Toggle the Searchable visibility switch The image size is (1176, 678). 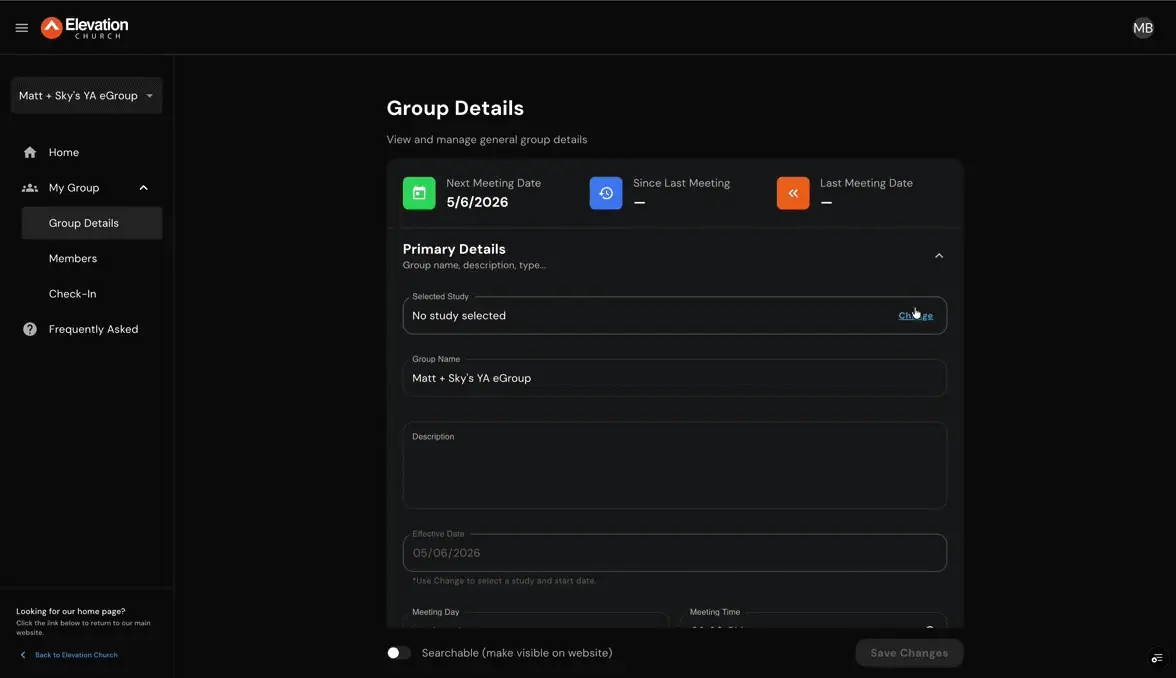(398, 652)
